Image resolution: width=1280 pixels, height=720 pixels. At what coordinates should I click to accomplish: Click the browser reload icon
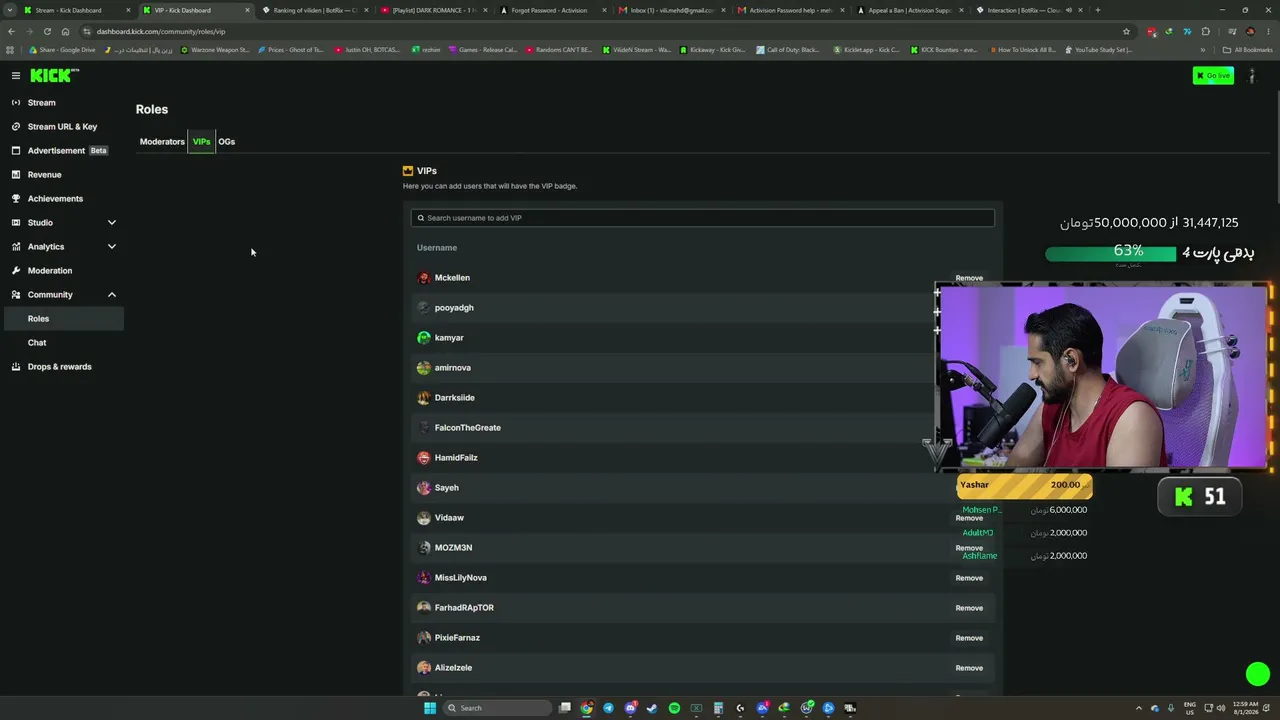47,31
